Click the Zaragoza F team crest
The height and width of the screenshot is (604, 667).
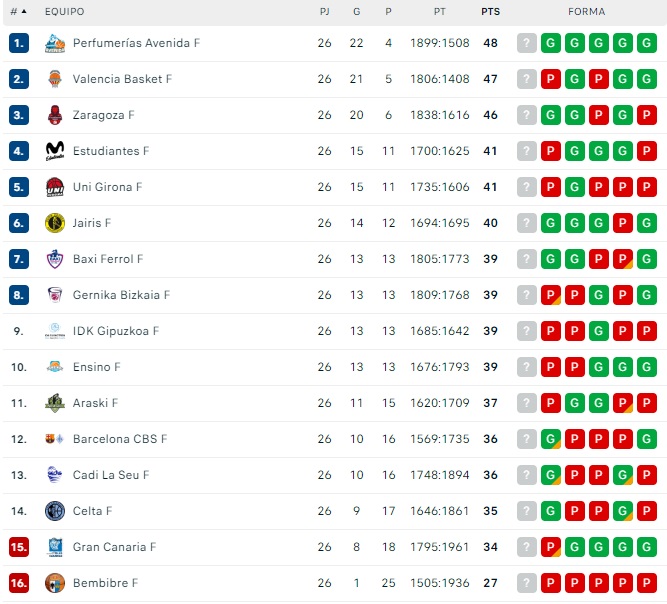55,115
